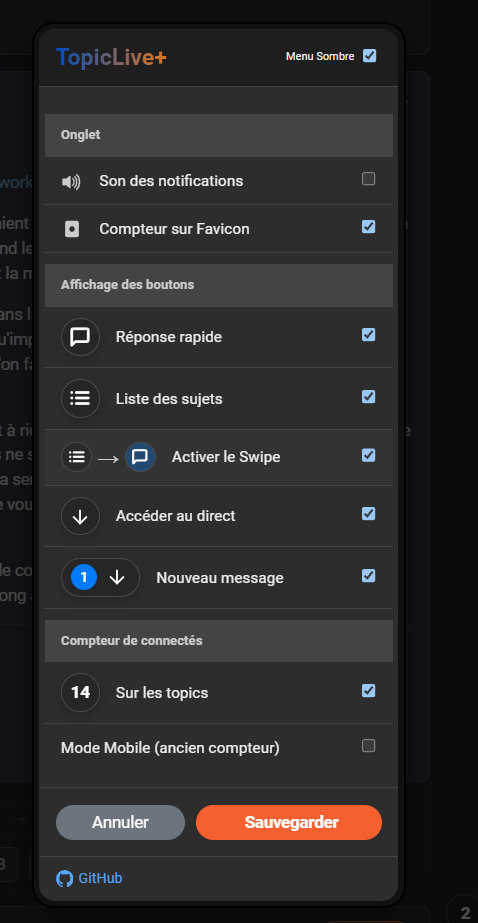
Task: Disable the Activer le Swipe checkbox
Action: click(369, 455)
